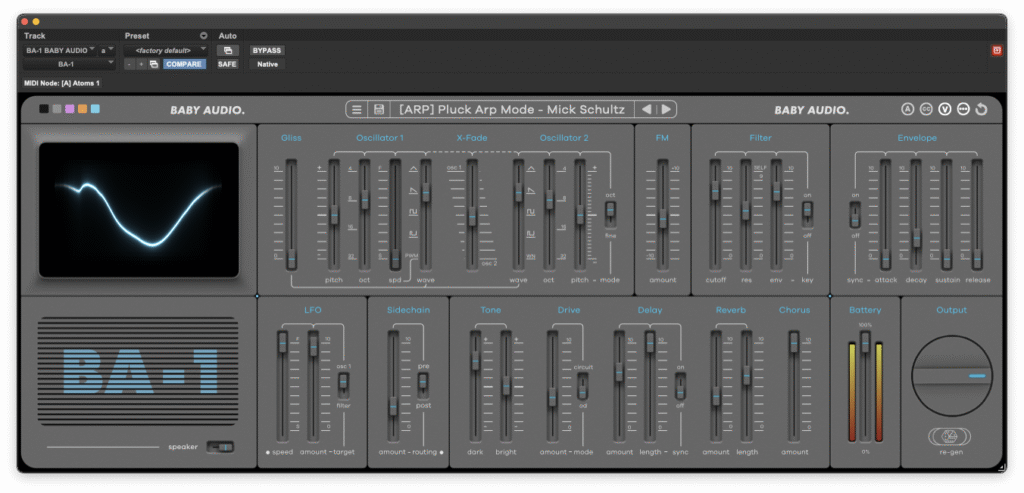Image resolution: width=1024 pixels, height=493 pixels.
Task: Click the Tone bright slider handle
Action: point(505,385)
